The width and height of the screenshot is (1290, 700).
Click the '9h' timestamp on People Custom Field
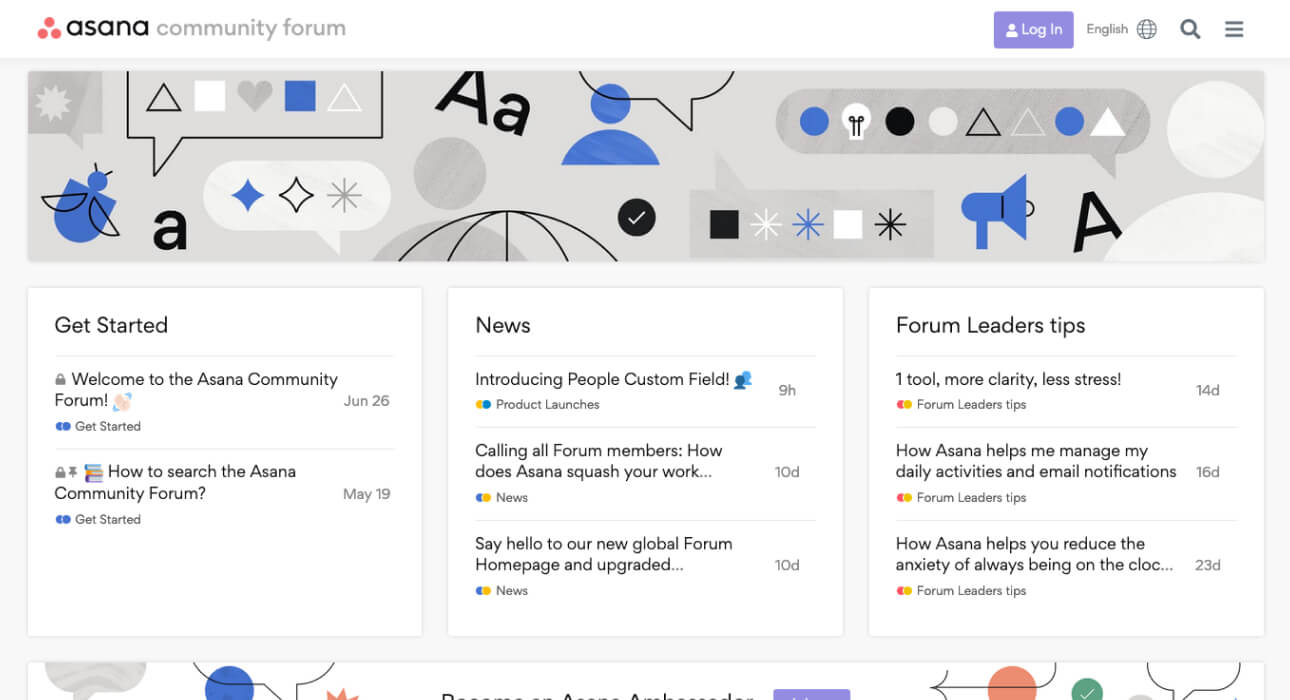787,390
